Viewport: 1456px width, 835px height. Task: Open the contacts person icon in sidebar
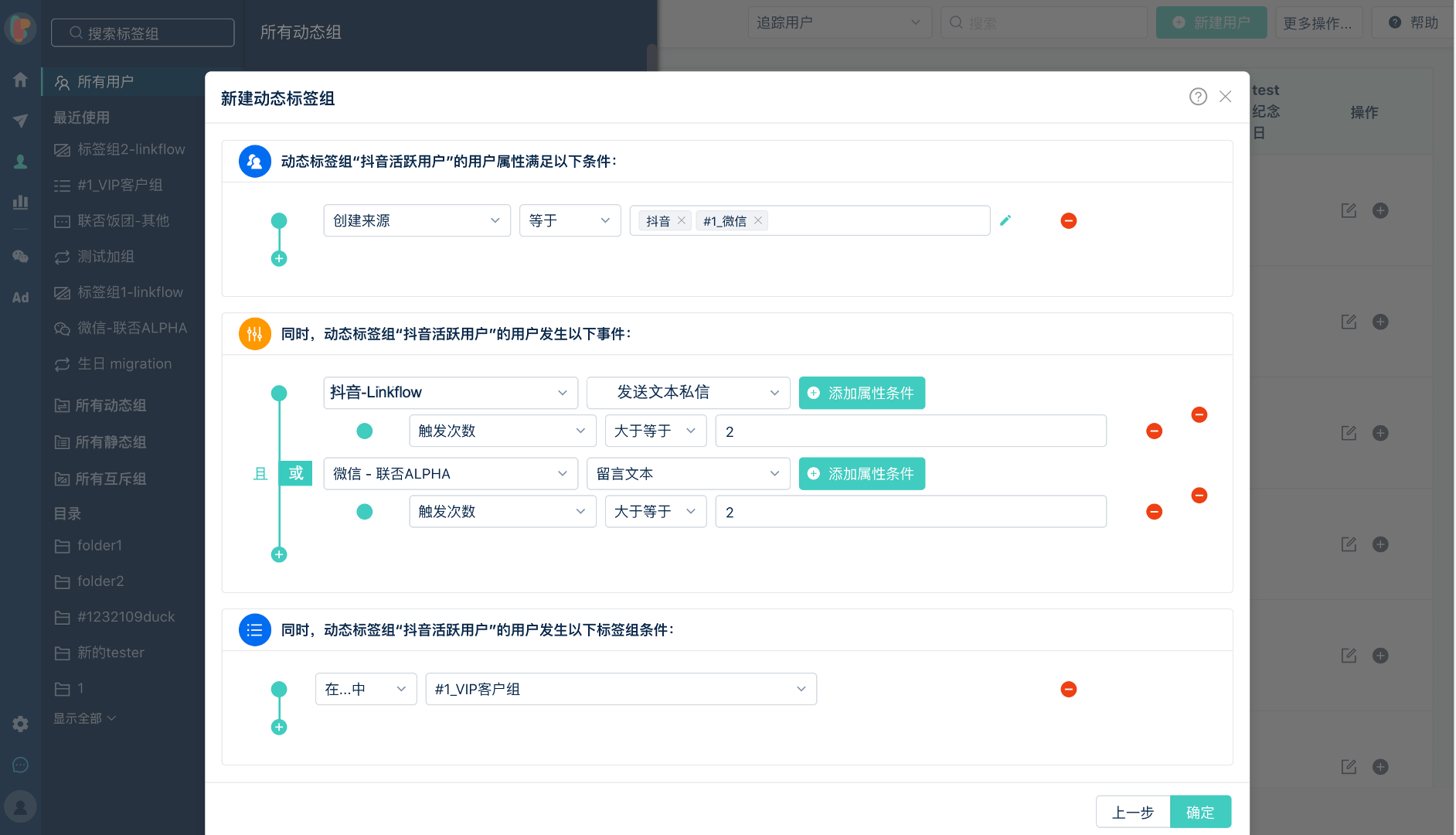coord(20,162)
